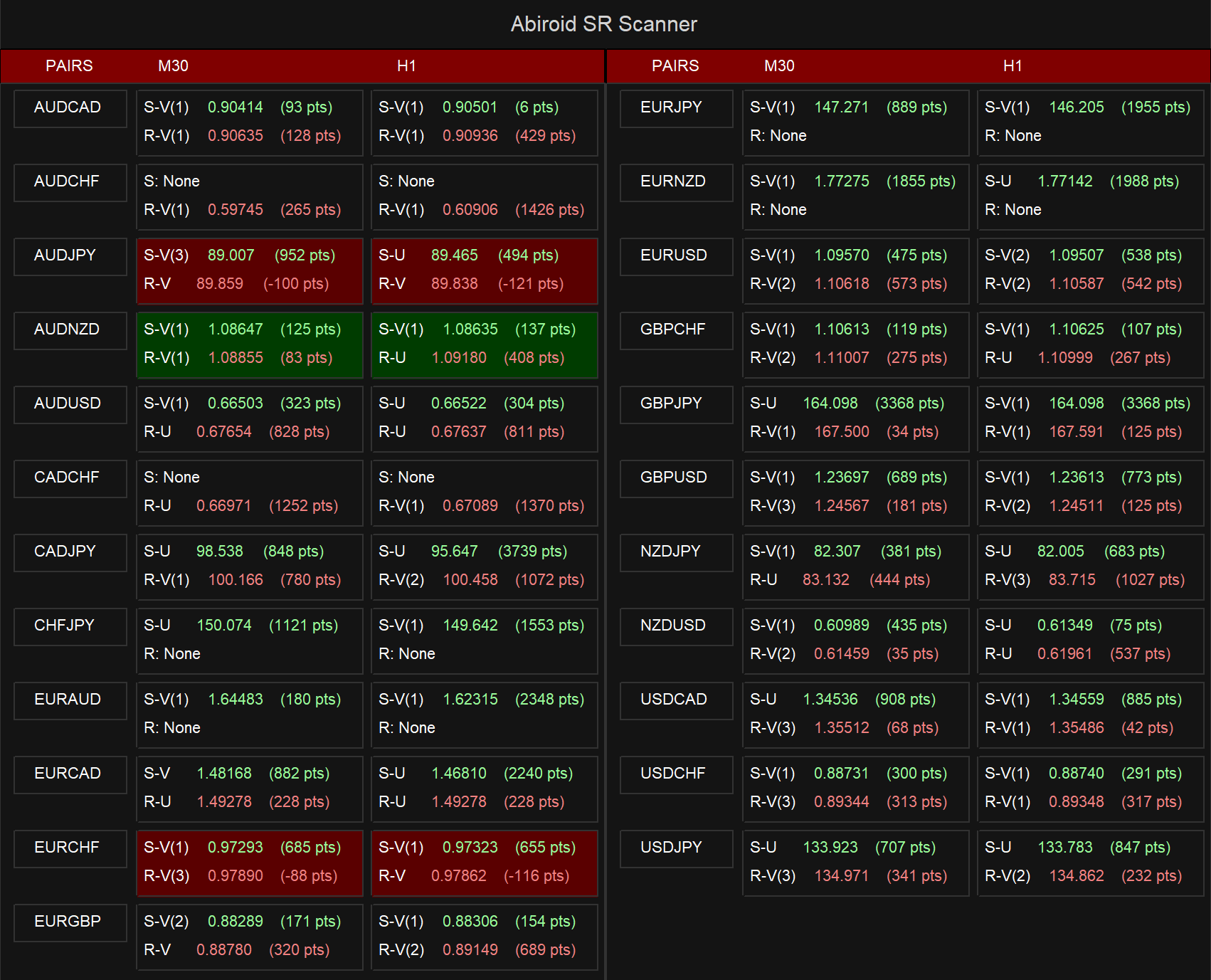The height and width of the screenshot is (980, 1211).
Task: Click the AUDCAD pair button
Action: point(70,108)
